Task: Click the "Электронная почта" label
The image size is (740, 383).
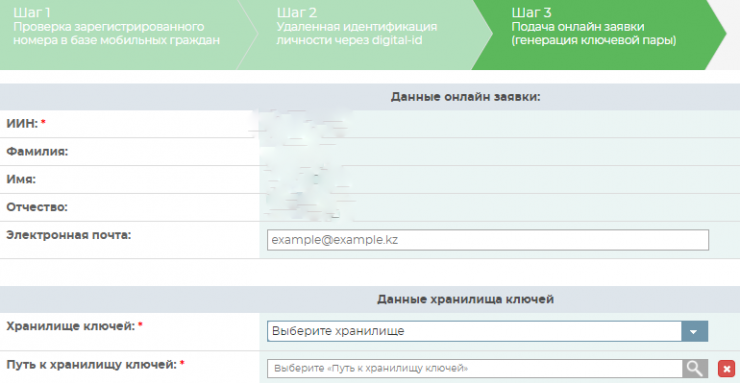Action: [x=68, y=235]
